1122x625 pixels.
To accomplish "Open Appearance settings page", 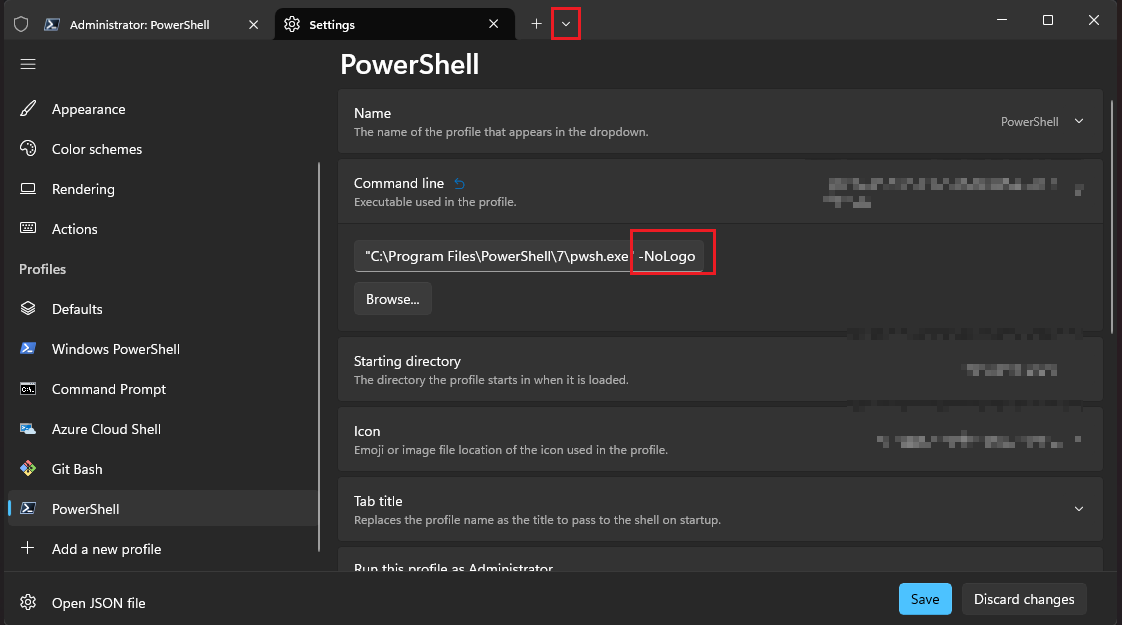I will pos(163,109).
